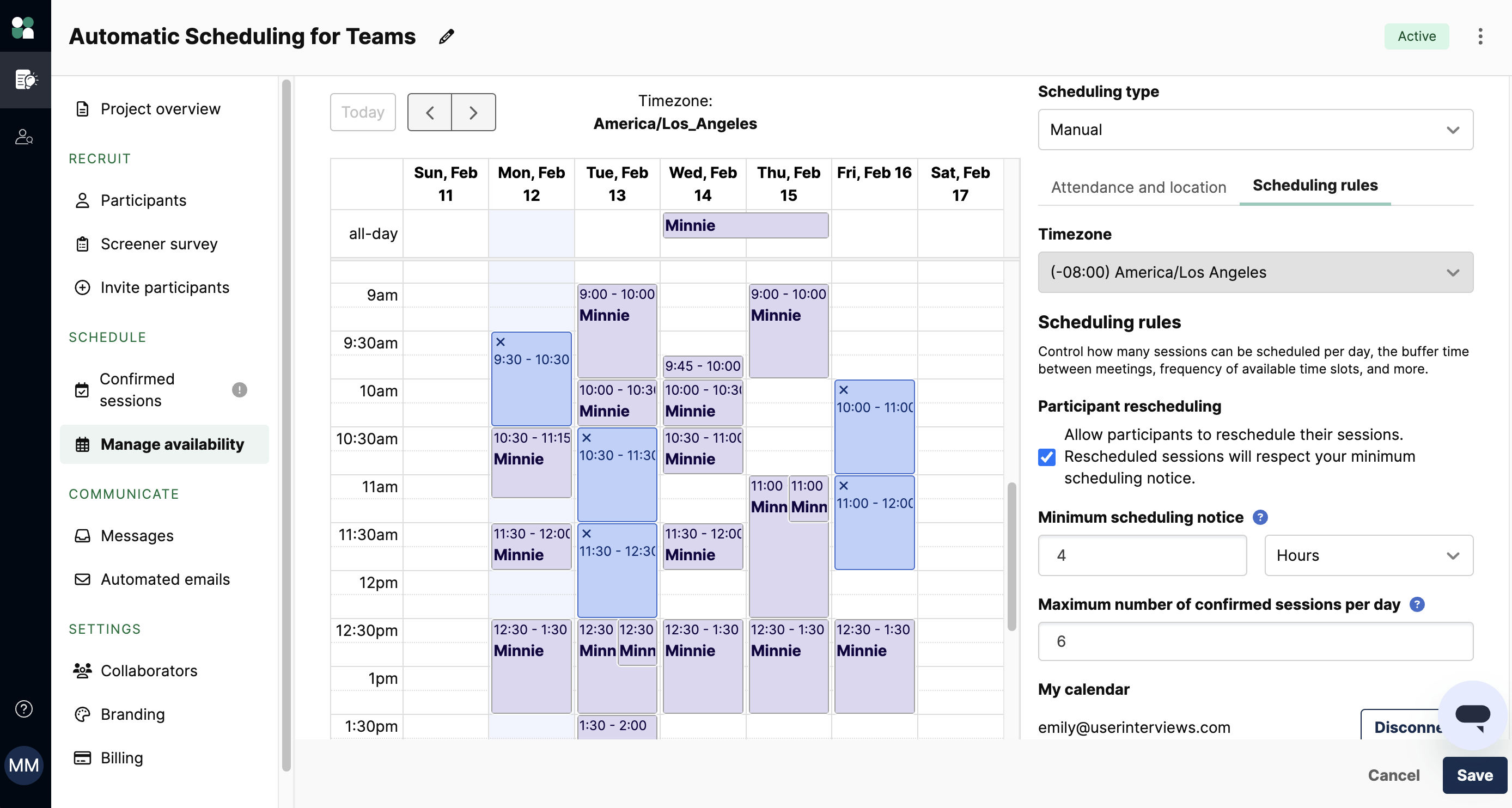Click the Tue 9:00 - 10:00 Minnie event
The height and width of the screenshot is (808, 1512).
[617, 331]
